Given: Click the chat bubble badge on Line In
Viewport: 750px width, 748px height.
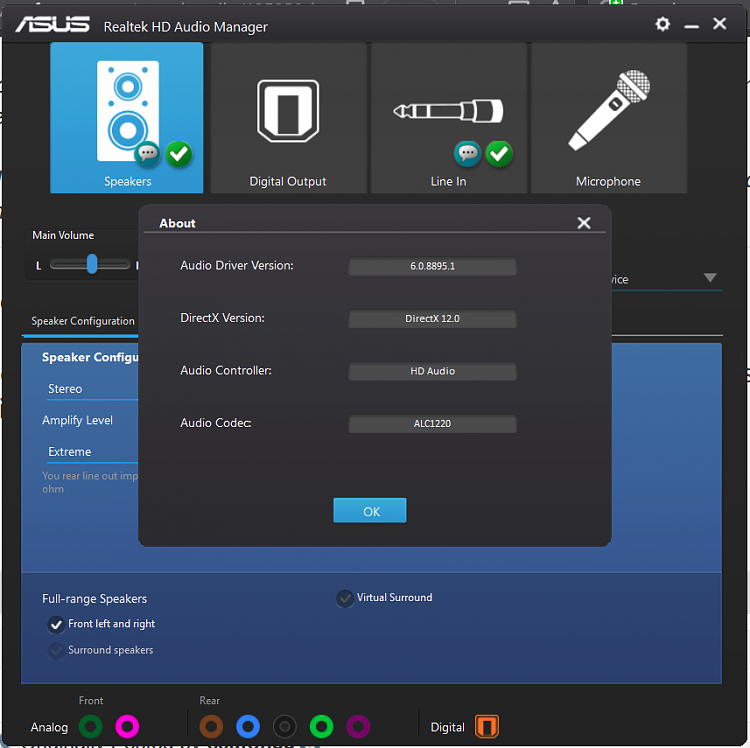Looking at the screenshot, I should coord(467,154).
